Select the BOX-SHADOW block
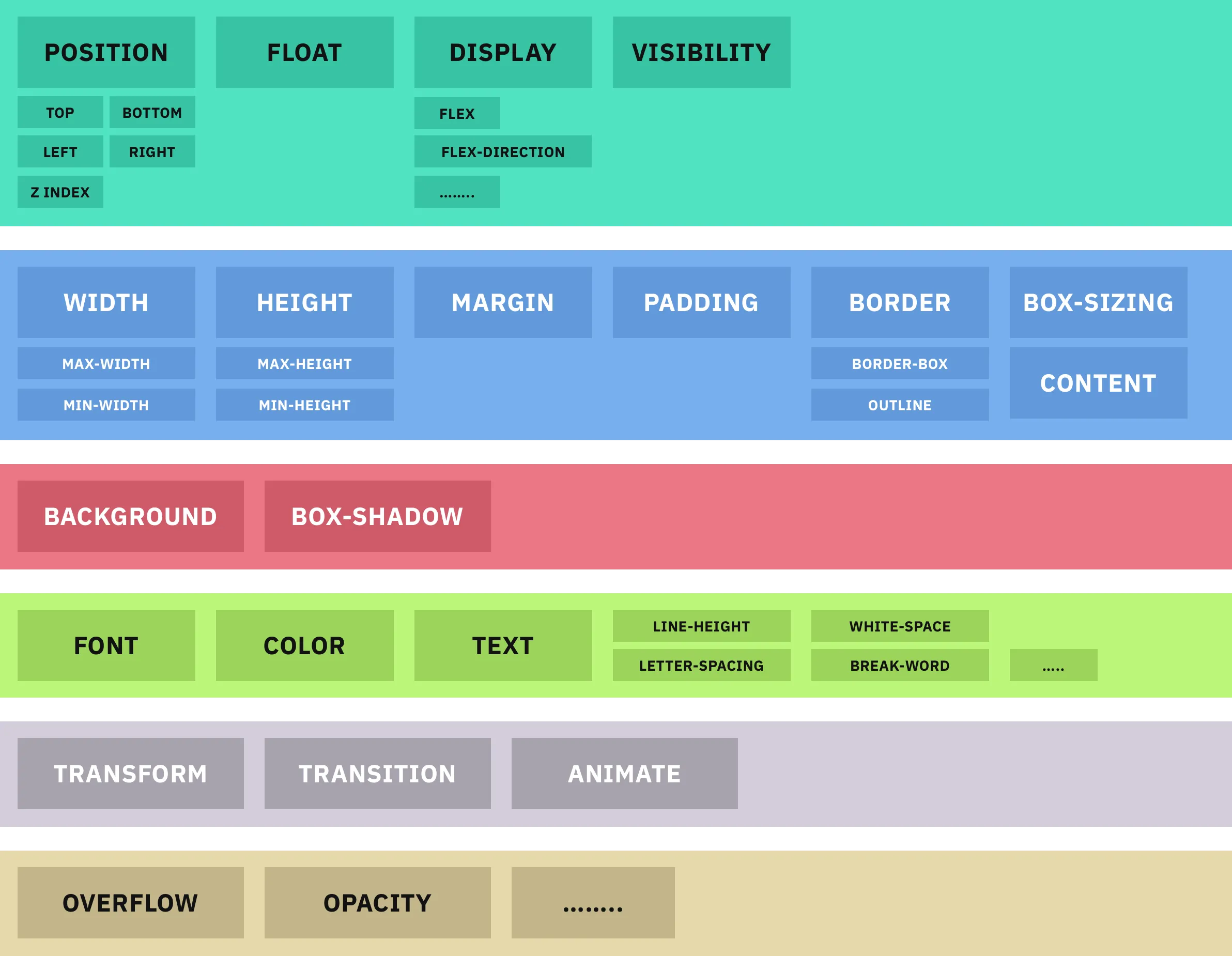The height and width of the screenshot is (956, 1232). click(377, 516)
